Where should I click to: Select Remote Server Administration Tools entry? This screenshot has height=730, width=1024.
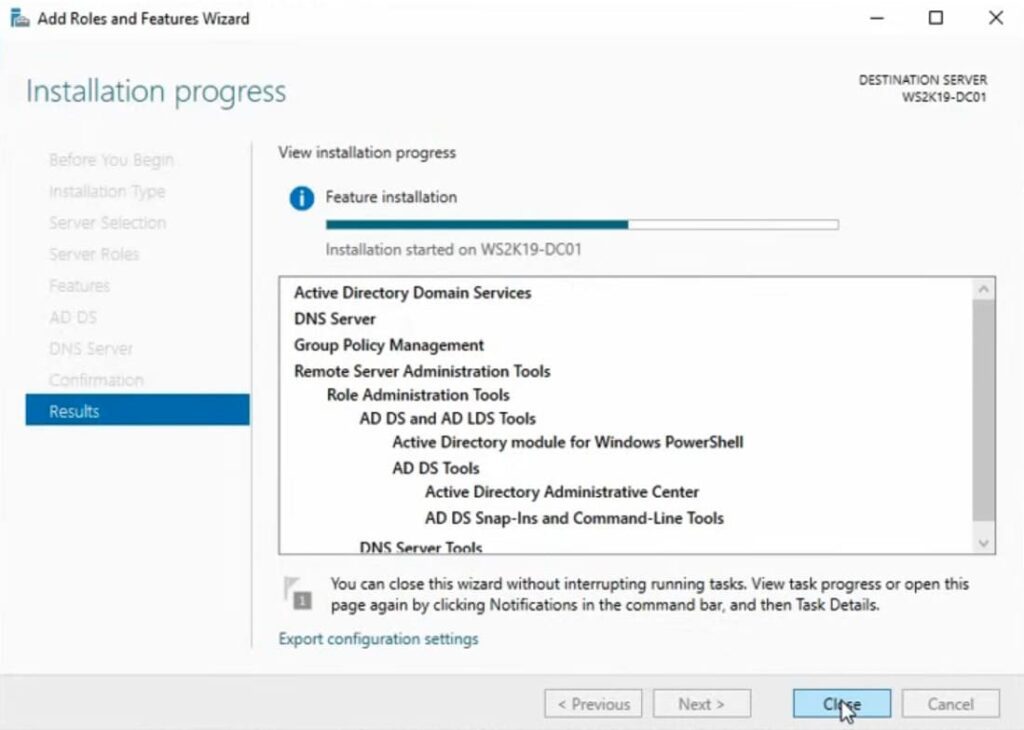tap(422, 371)
